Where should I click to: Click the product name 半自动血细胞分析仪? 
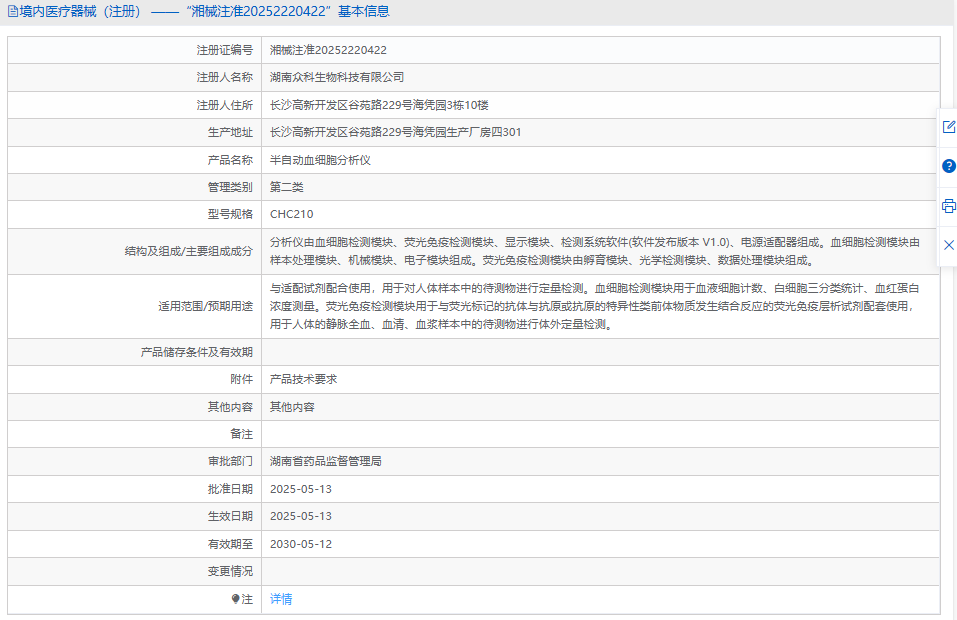320,160
